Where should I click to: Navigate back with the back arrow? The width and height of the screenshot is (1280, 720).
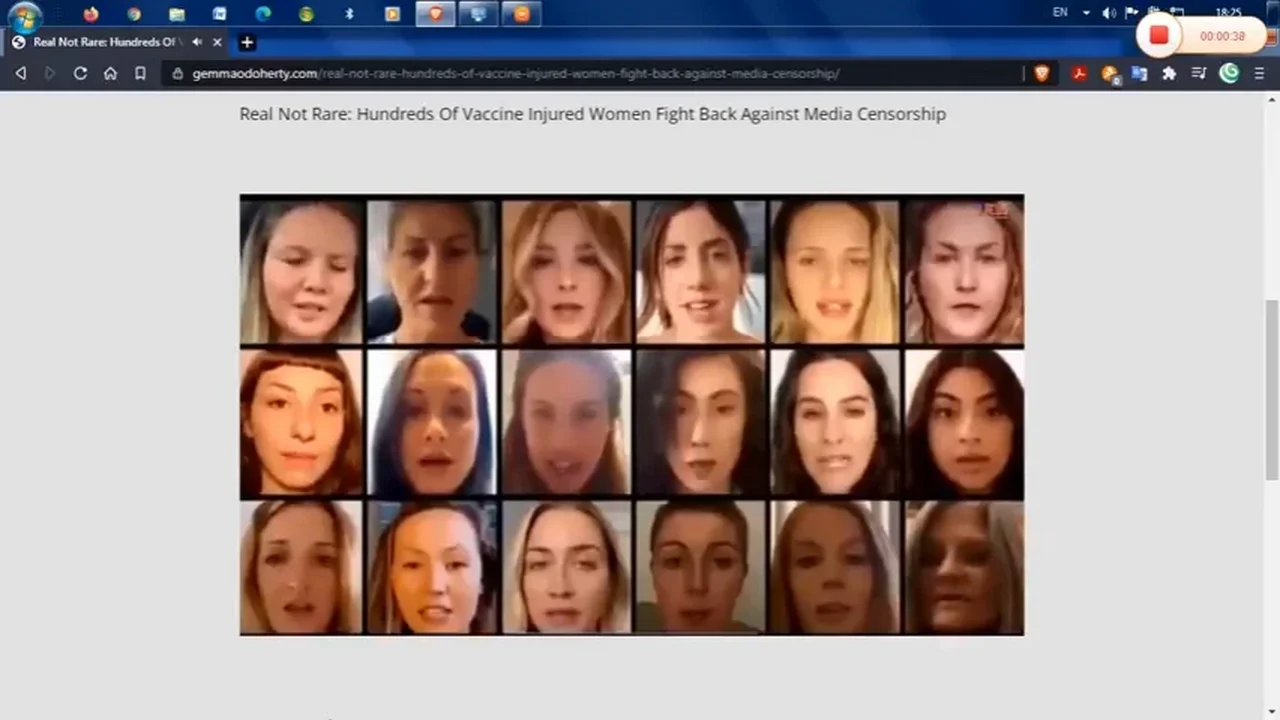(20, 73)
